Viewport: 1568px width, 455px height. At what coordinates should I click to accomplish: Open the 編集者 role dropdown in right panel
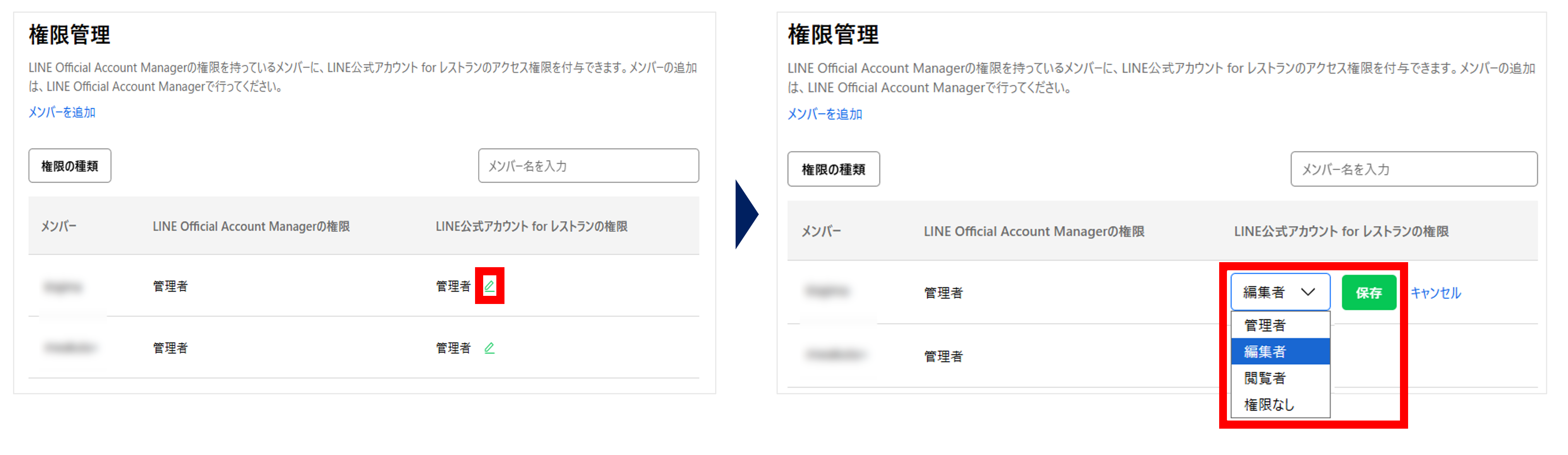(1280, 292)
